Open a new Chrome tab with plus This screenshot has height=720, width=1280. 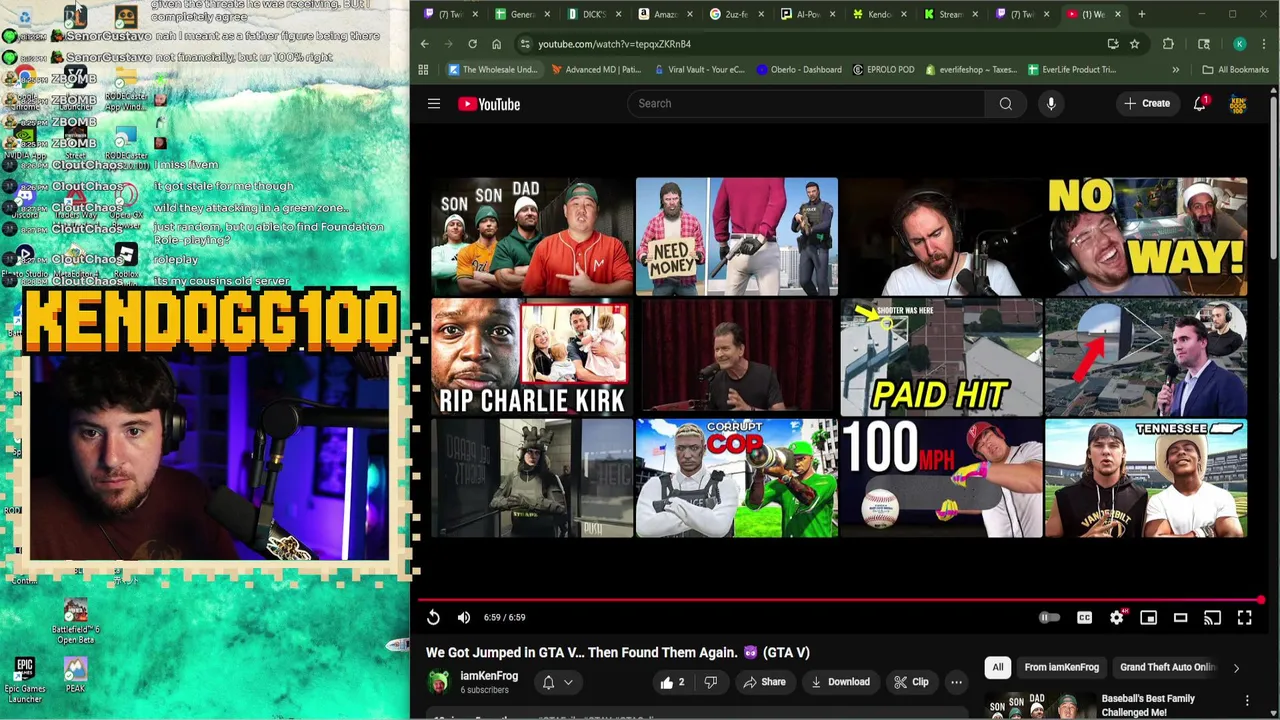[1142, 14]
